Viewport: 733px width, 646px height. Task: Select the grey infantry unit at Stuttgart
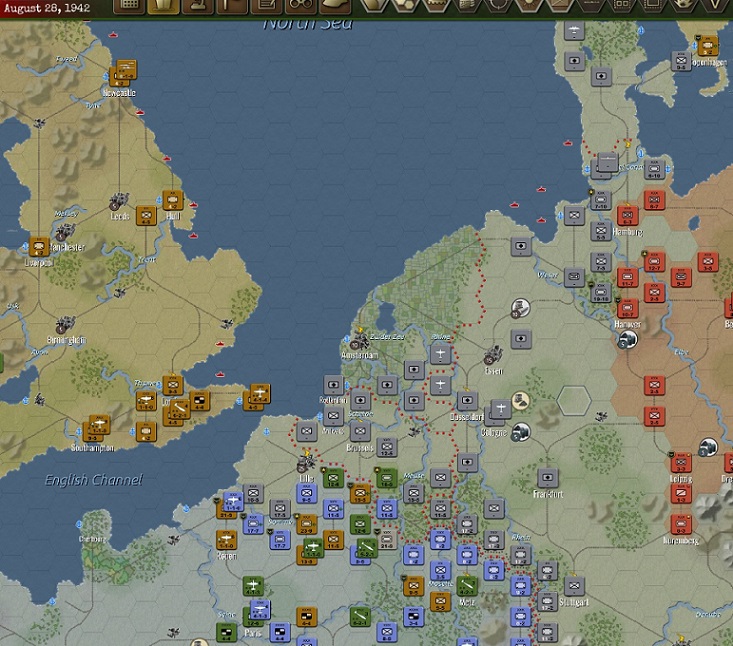[x=574, y=586]
